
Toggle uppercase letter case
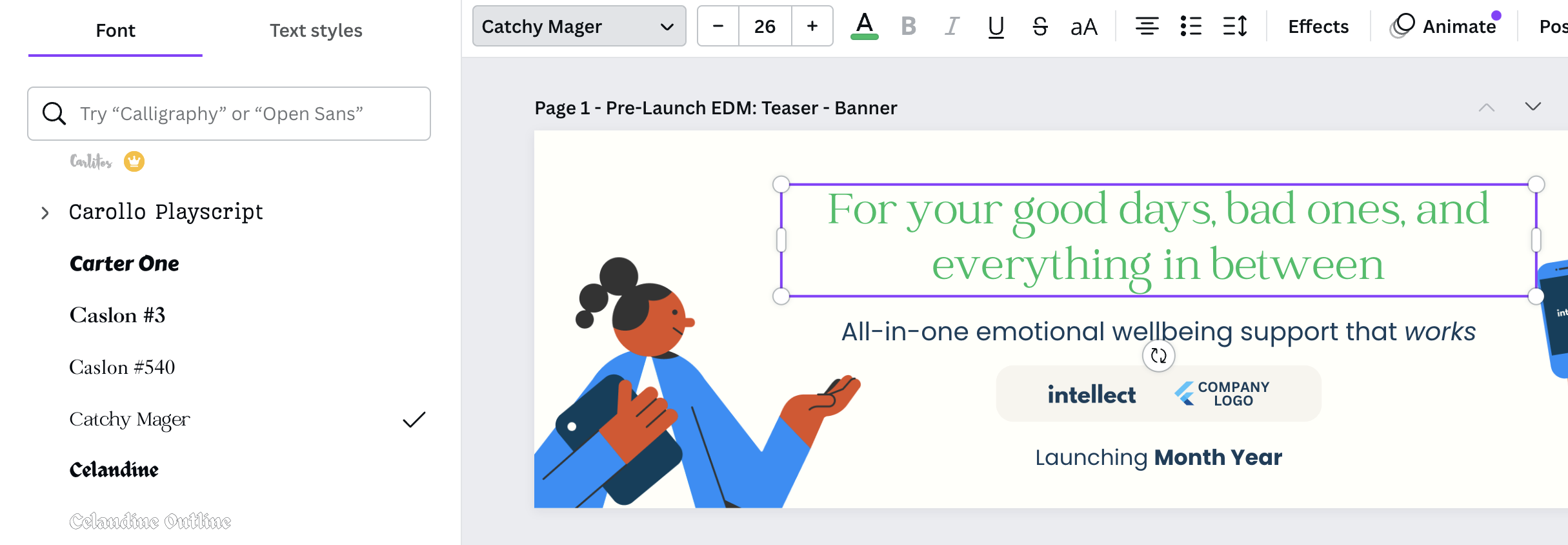(x=1083, y=26)
